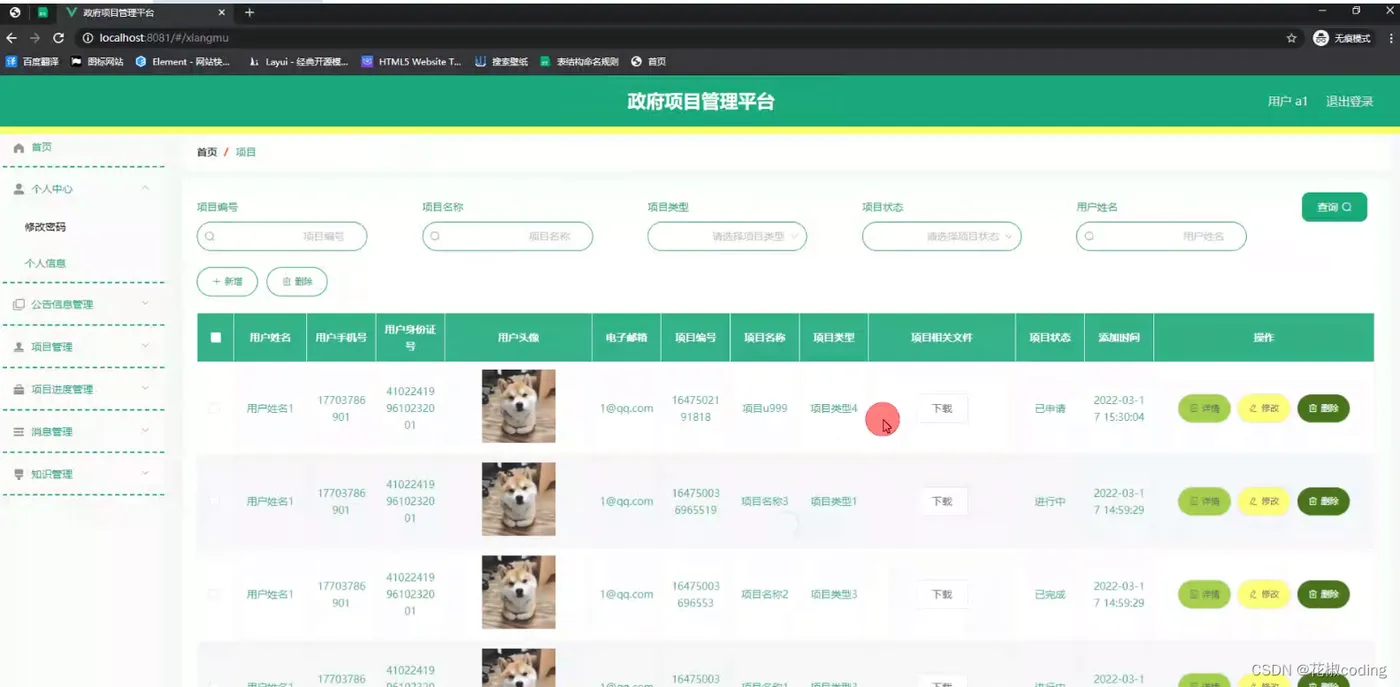Click the 用户姓名 input field
This screenshot has height=687, width=1400.
click(x=1161, y=236)
